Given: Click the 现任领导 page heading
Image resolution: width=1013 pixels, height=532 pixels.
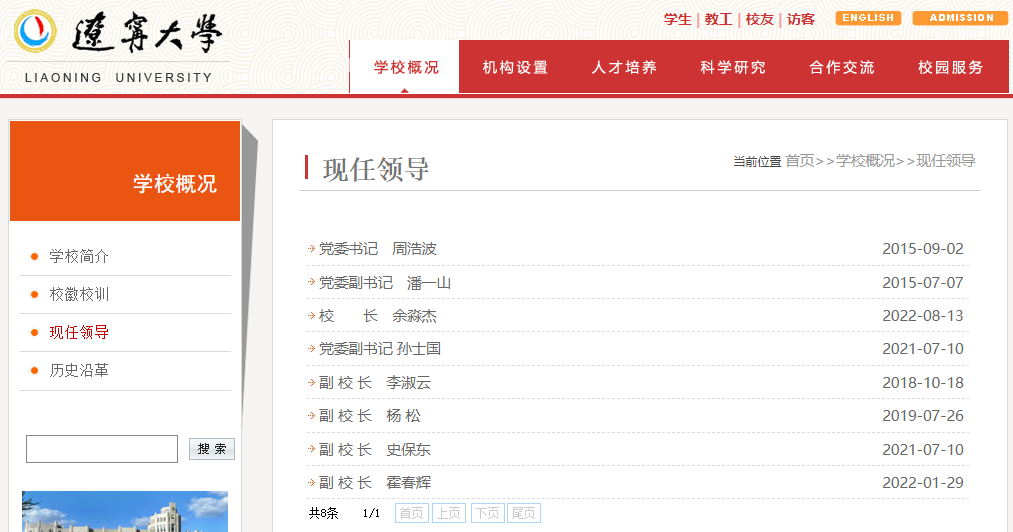Looking at the screenshot, I should click(x=376, y=169).
